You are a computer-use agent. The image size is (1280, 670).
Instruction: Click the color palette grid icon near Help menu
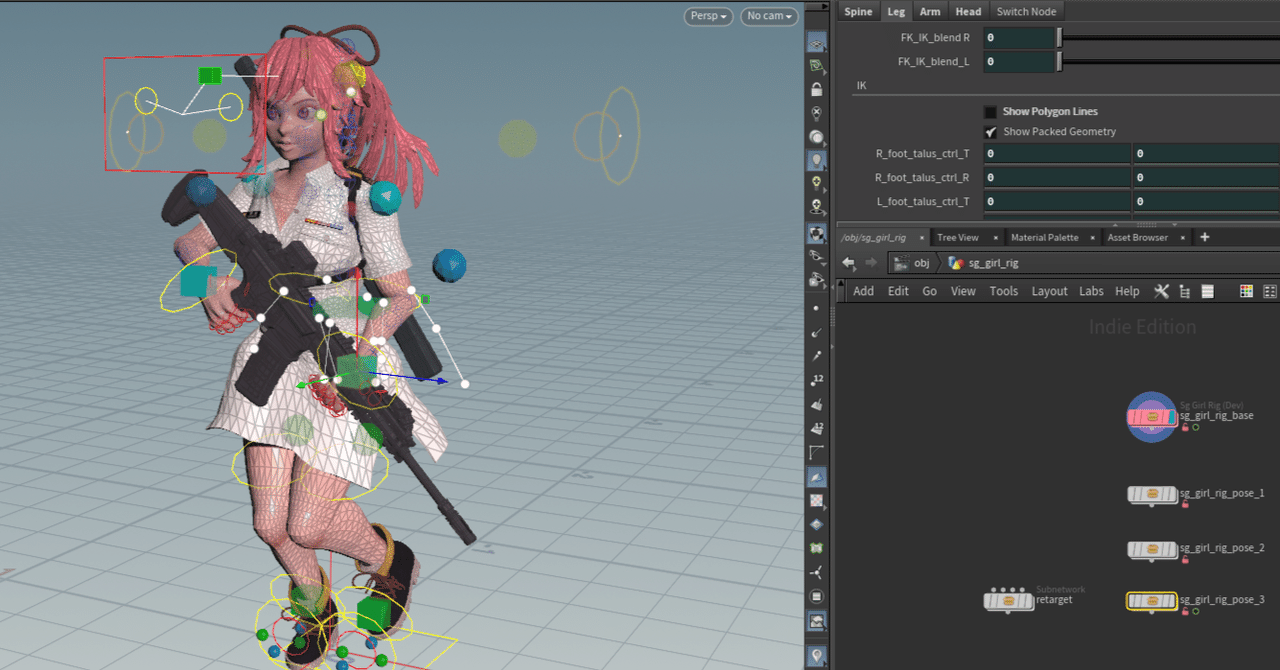click(x=1246, y=291)
